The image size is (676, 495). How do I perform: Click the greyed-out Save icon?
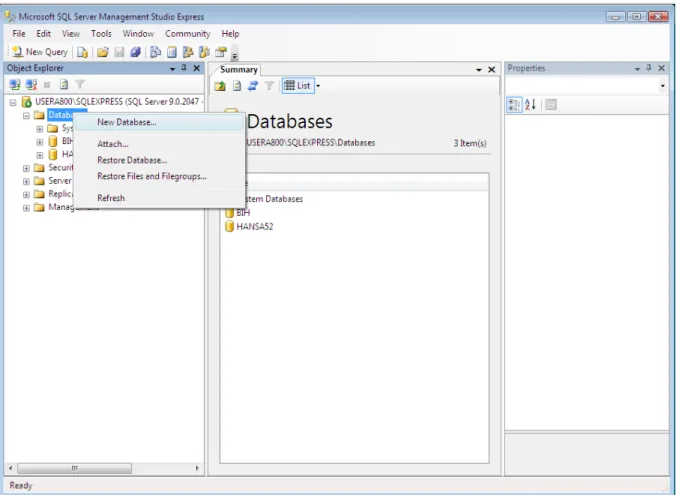[119, 52]
